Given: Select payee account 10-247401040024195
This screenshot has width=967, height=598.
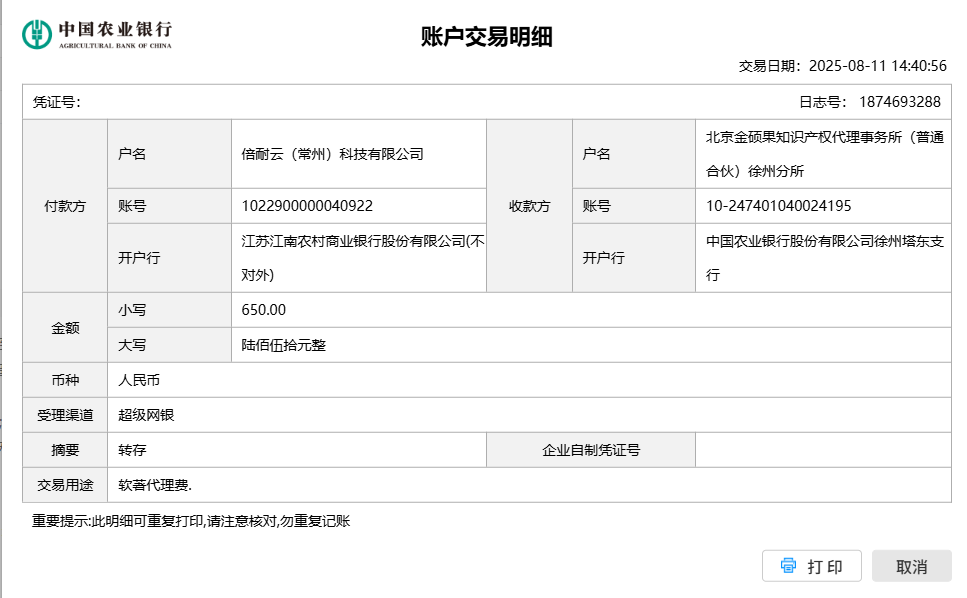Looking at the screenshot, I should point(778,206).
